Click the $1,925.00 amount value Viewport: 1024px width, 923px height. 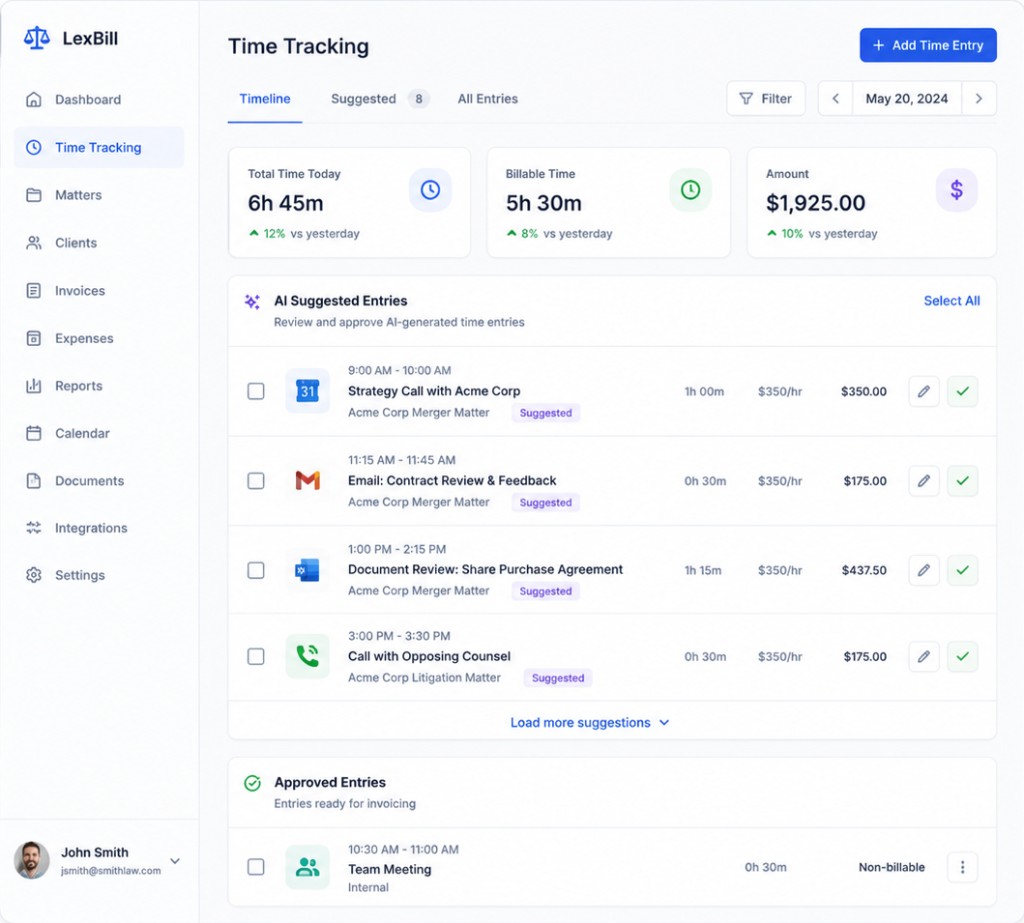816,203
